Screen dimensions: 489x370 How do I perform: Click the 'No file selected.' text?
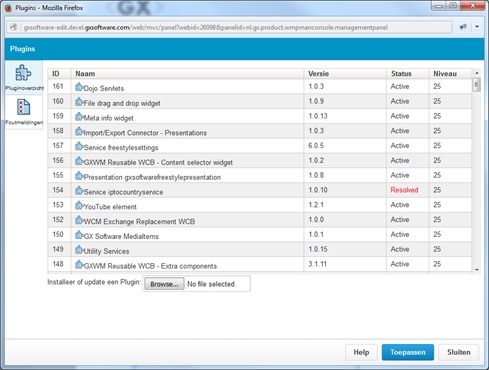click(211, 284)
